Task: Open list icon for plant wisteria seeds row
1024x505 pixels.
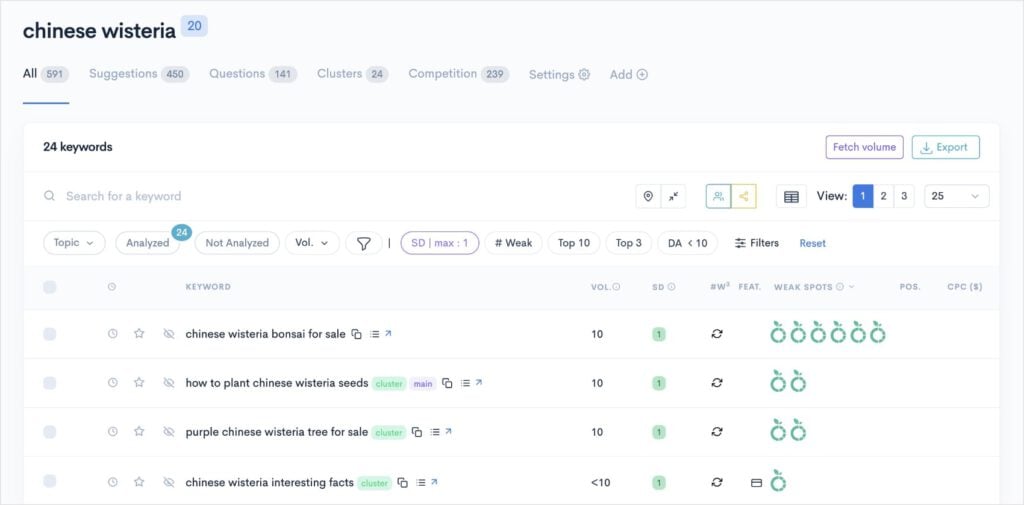Action: (465, 383)
